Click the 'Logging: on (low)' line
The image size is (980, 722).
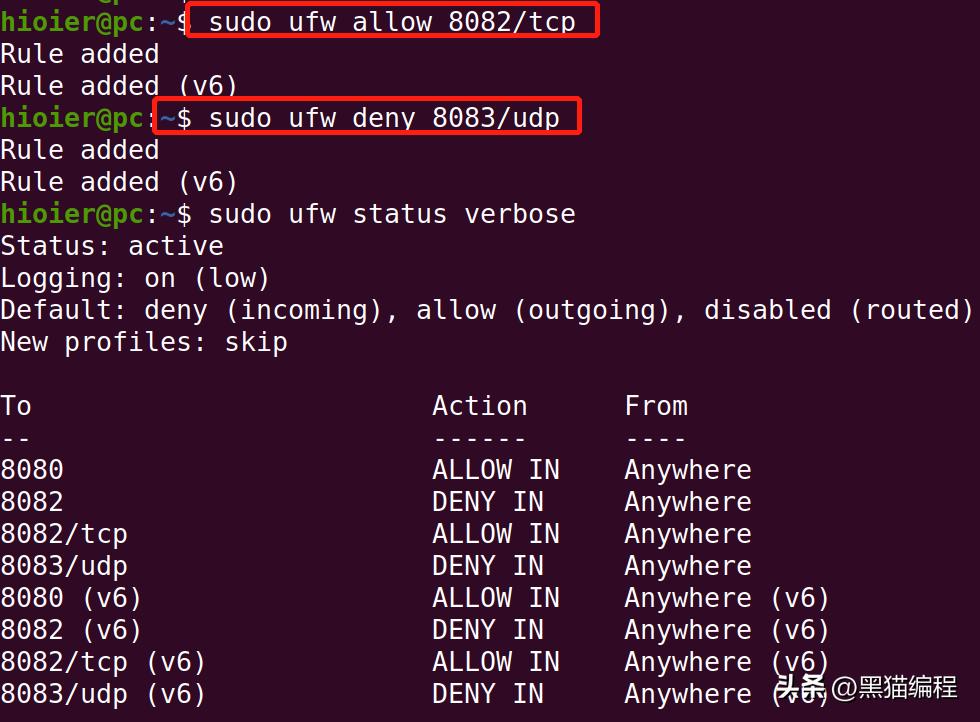135,278
